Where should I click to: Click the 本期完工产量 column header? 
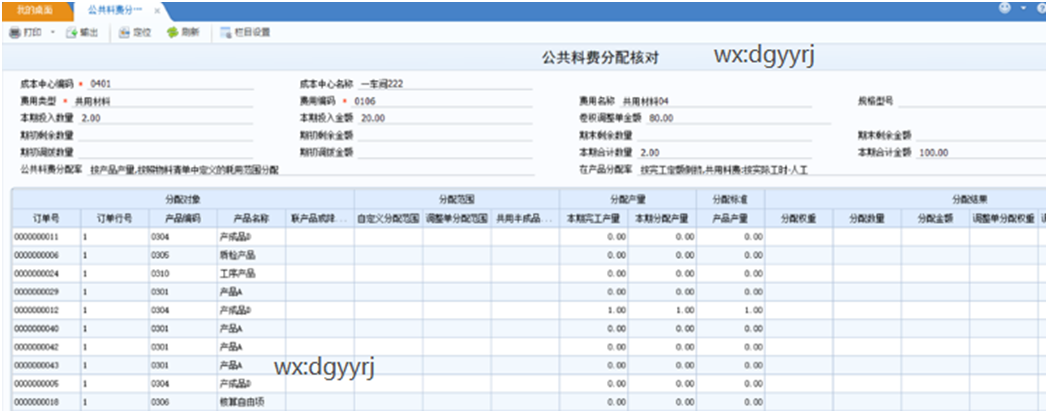pos(594,219)
